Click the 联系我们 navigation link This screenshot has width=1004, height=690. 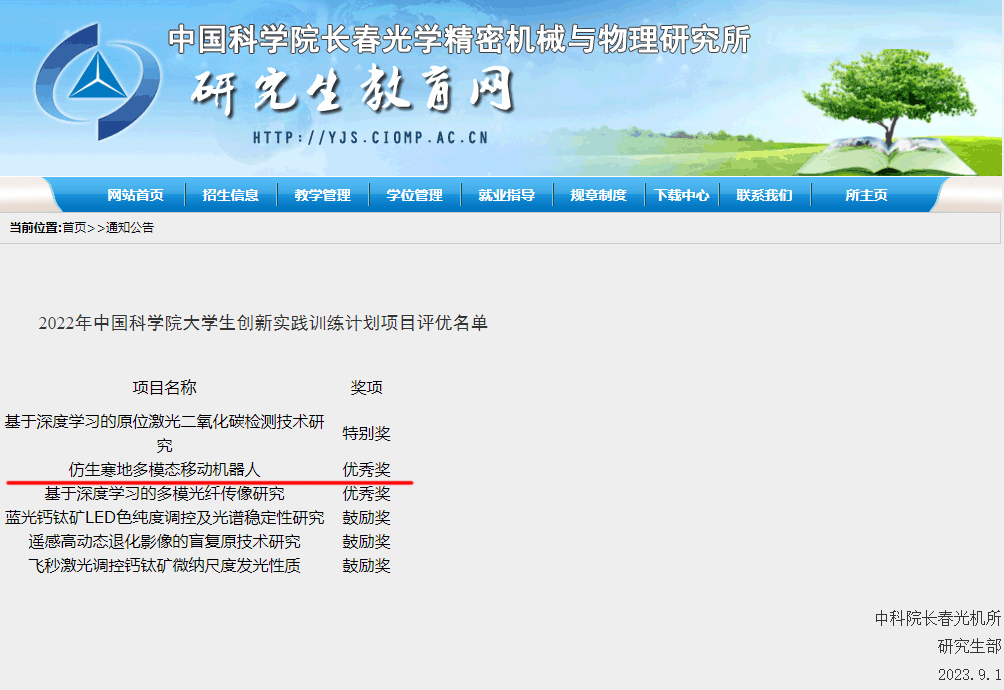pyautogui.click(x=764, y=195)
